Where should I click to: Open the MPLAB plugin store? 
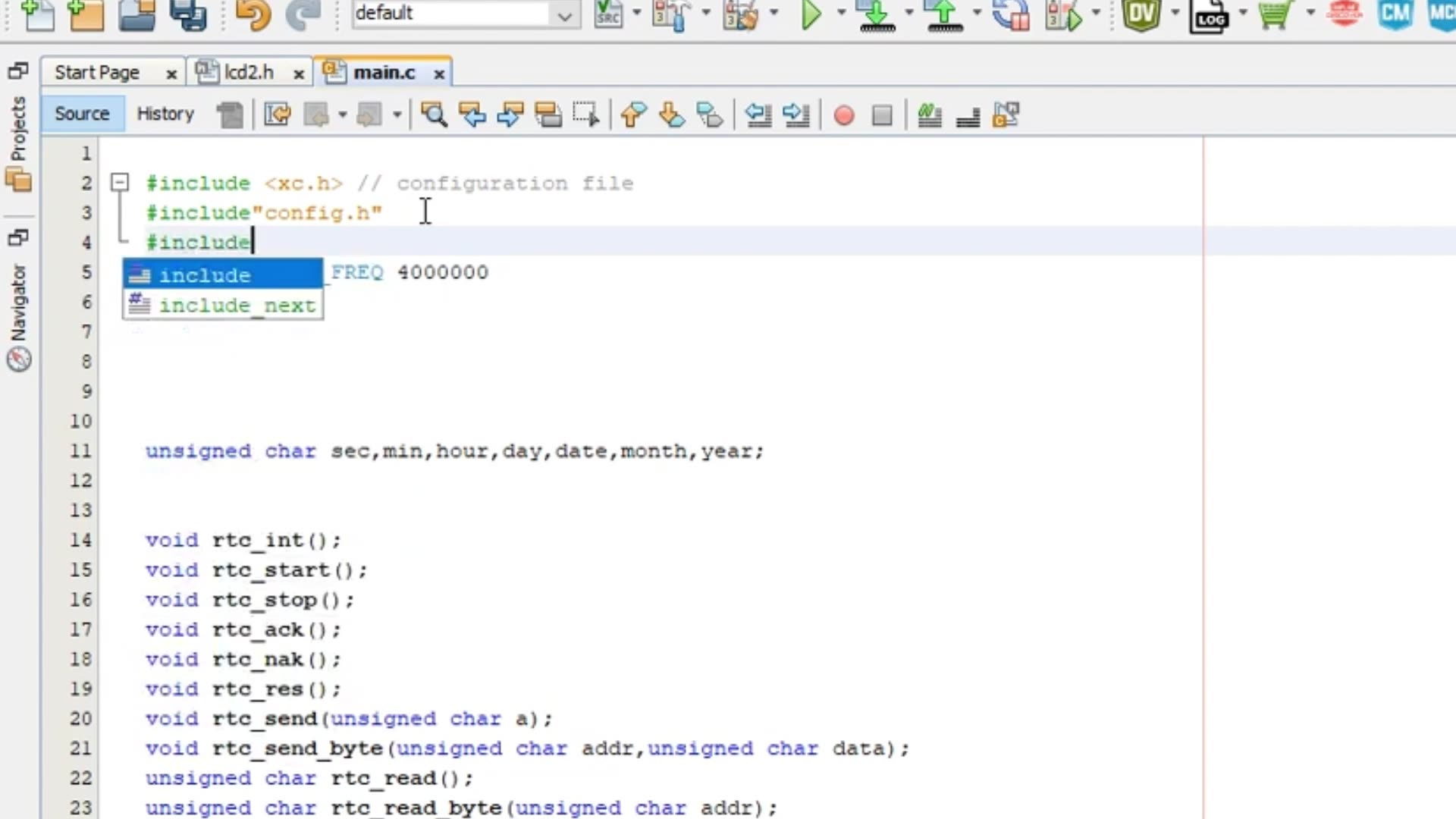tap(1275, 15)
